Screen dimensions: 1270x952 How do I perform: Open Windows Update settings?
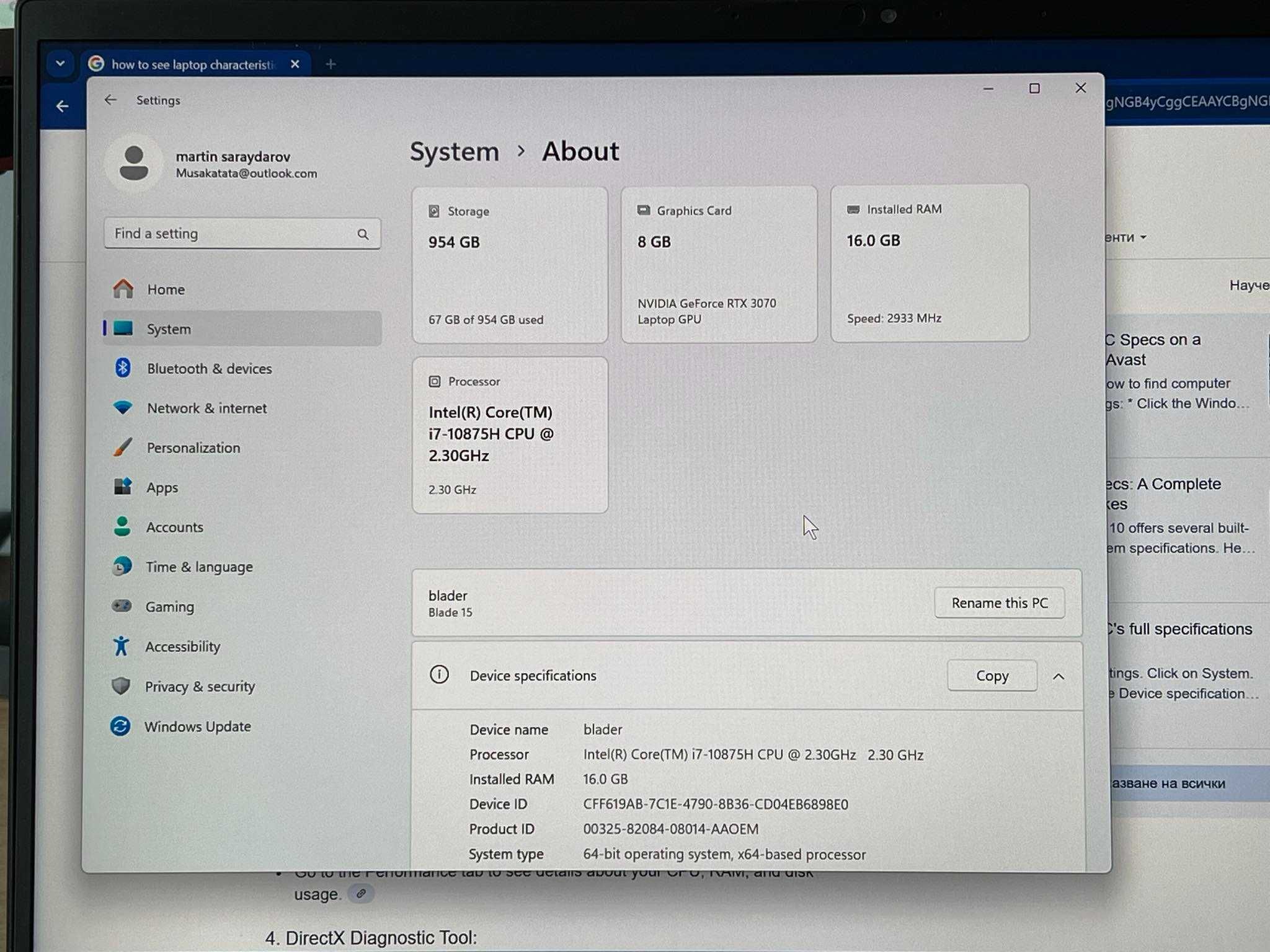pos(242,726)
